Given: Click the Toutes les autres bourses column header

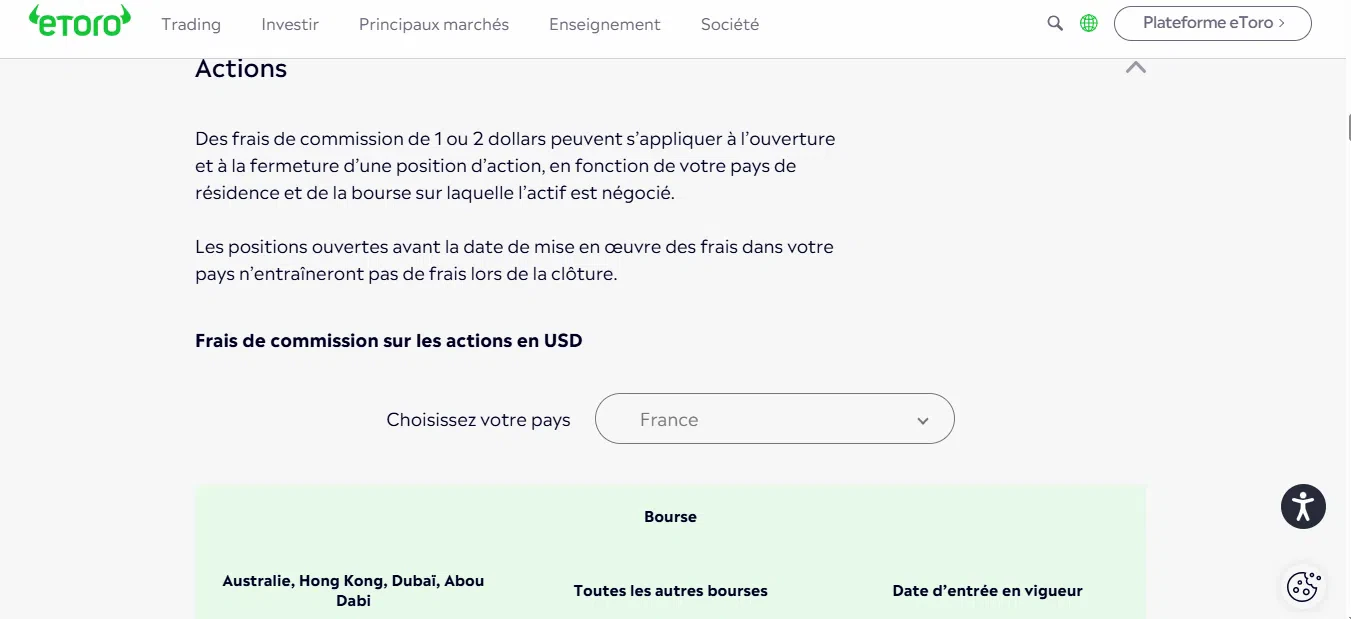Looking at the screenshot, I should [671, 591].
